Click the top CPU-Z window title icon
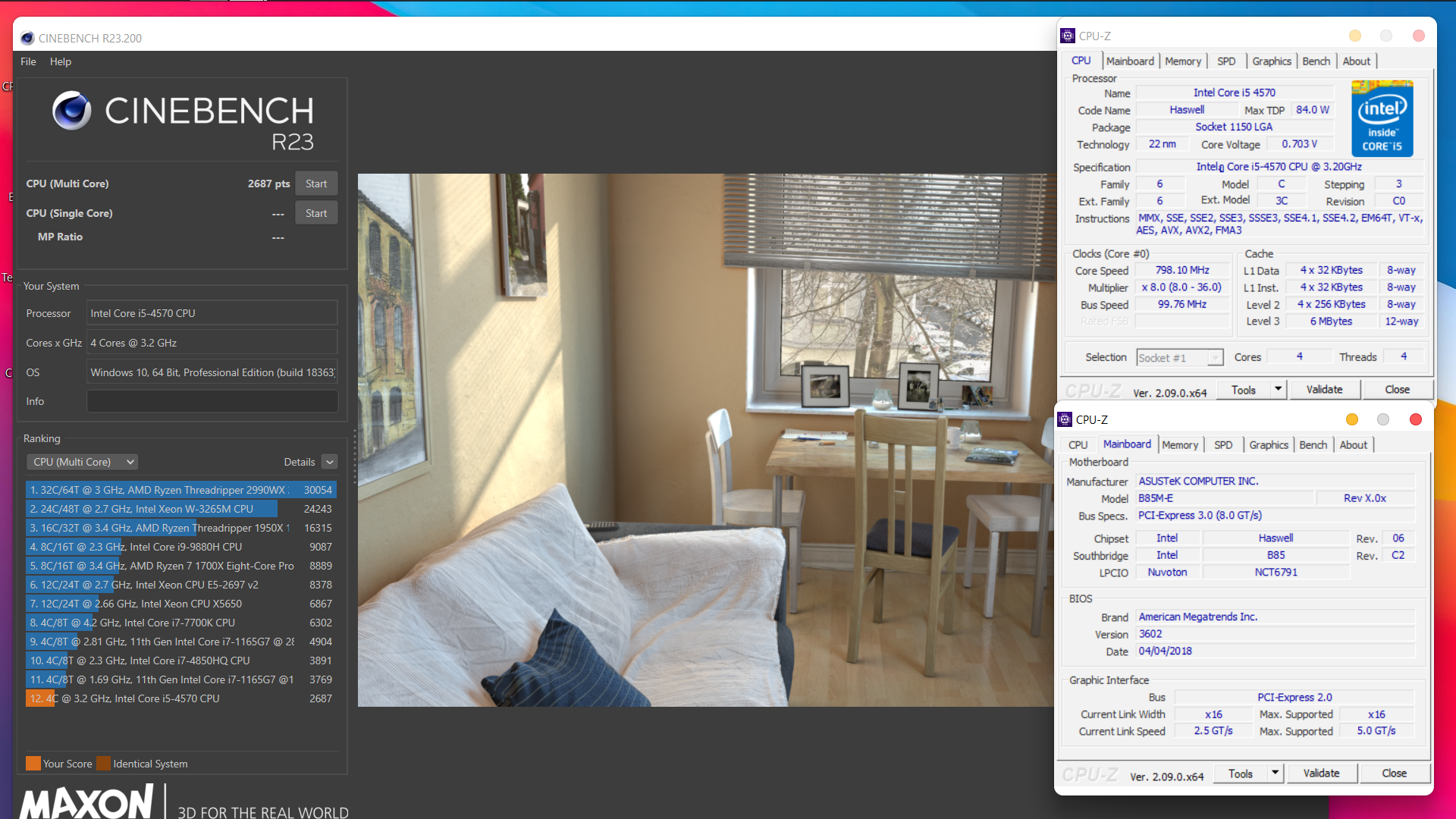This screenshot has width=1456, height=819. click(1068, 36)
